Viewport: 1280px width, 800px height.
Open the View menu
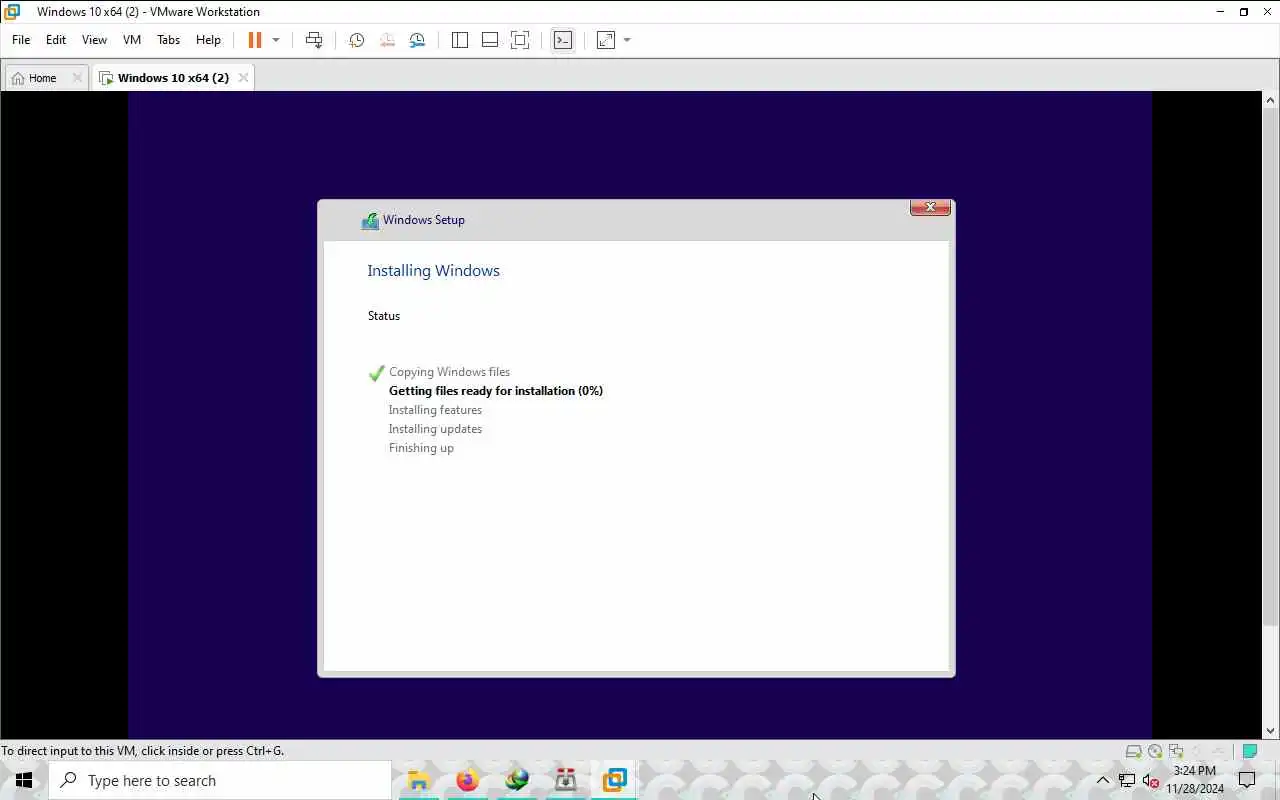(x=94, y=40)
